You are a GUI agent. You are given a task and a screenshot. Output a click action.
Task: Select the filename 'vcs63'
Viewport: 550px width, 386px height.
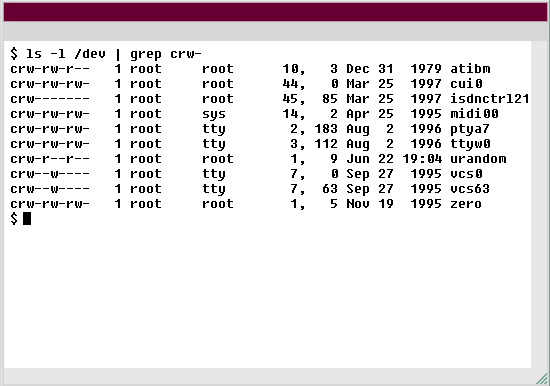coord(470,189)
